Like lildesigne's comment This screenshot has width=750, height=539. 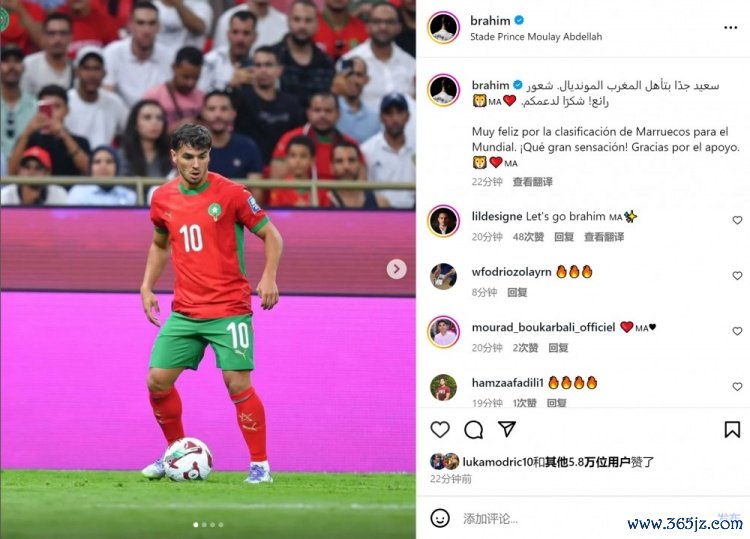737,220
